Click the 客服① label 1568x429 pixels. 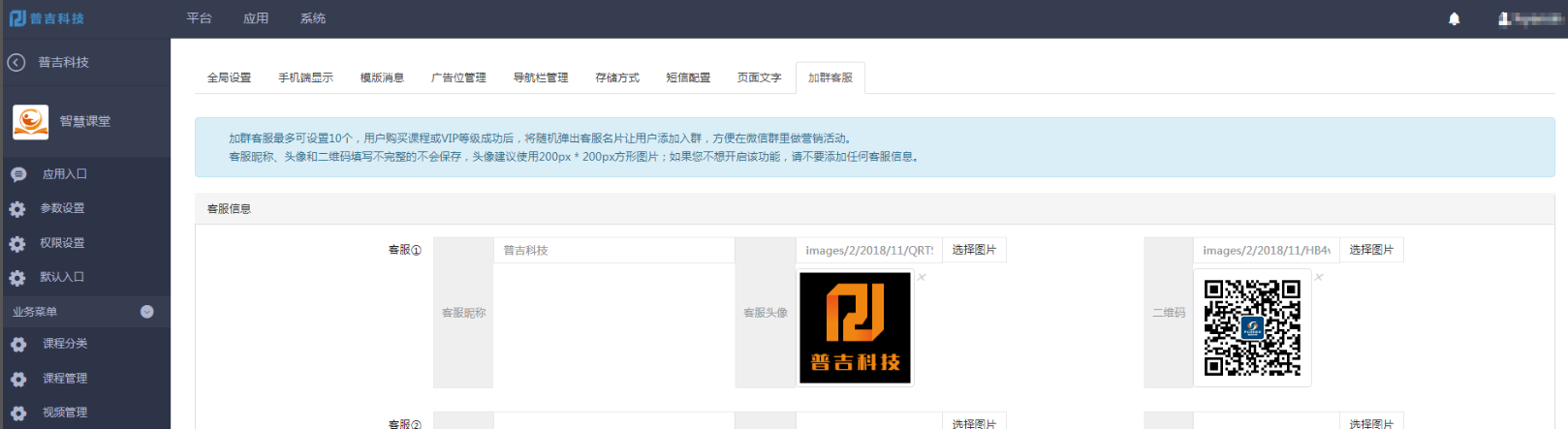coord(405,250)
